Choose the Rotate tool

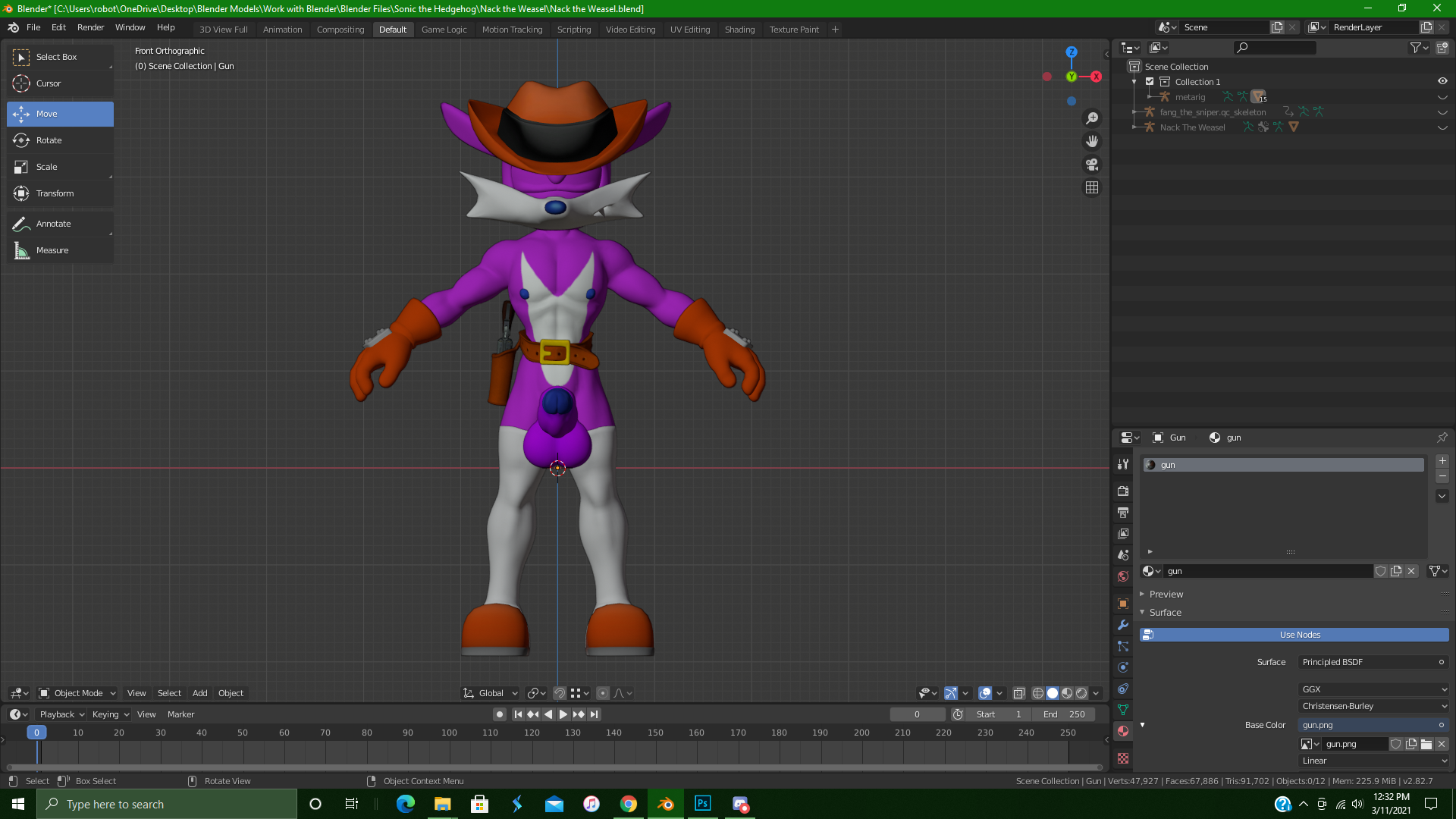point(60,140)
